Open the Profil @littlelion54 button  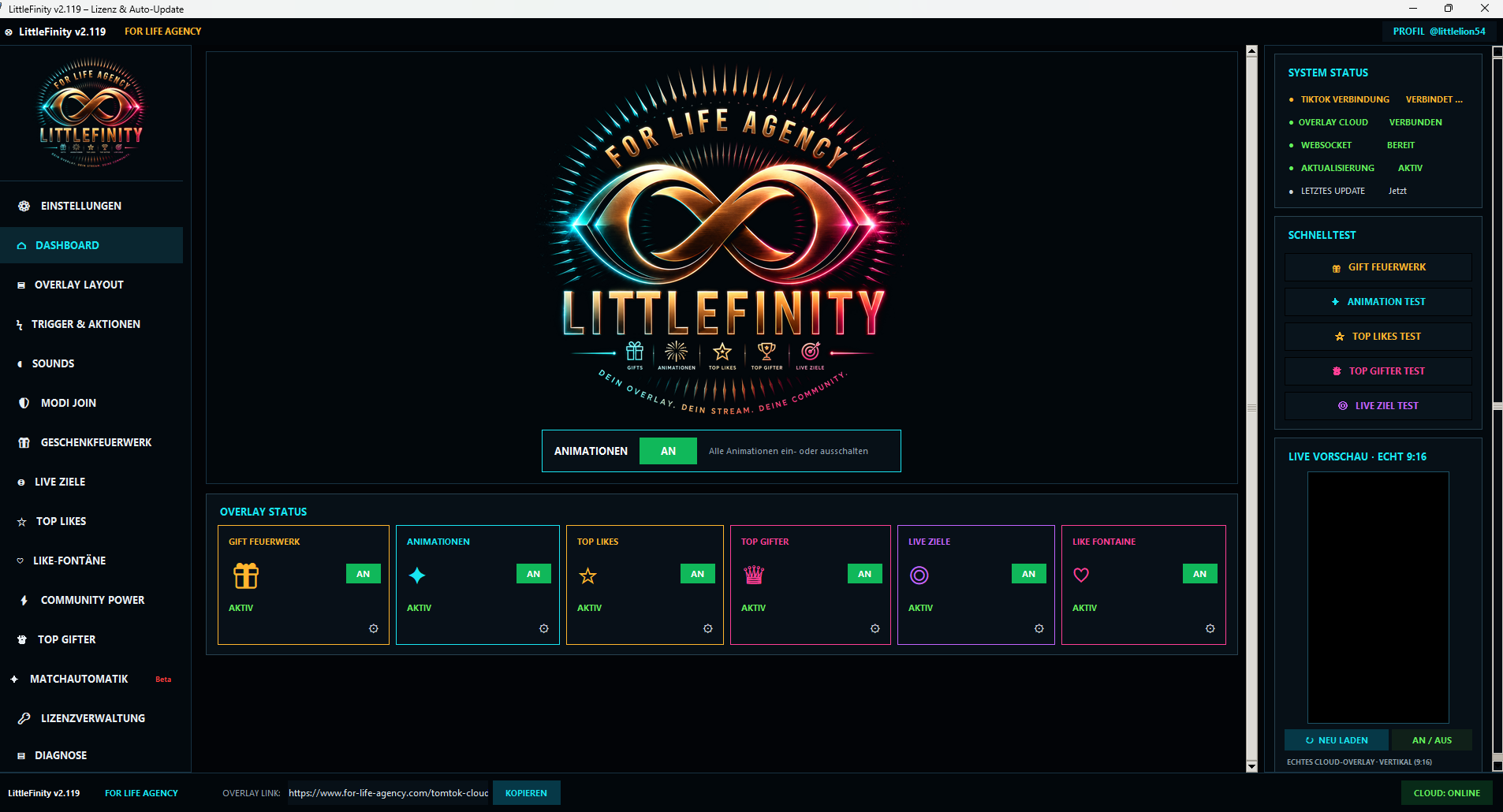click(1439, 32)
